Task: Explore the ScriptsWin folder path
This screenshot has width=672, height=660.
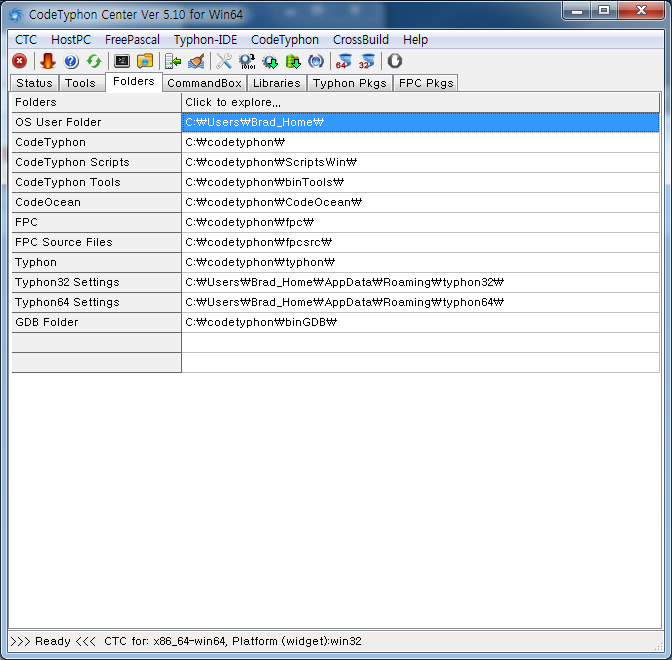Action: (420, 162)
